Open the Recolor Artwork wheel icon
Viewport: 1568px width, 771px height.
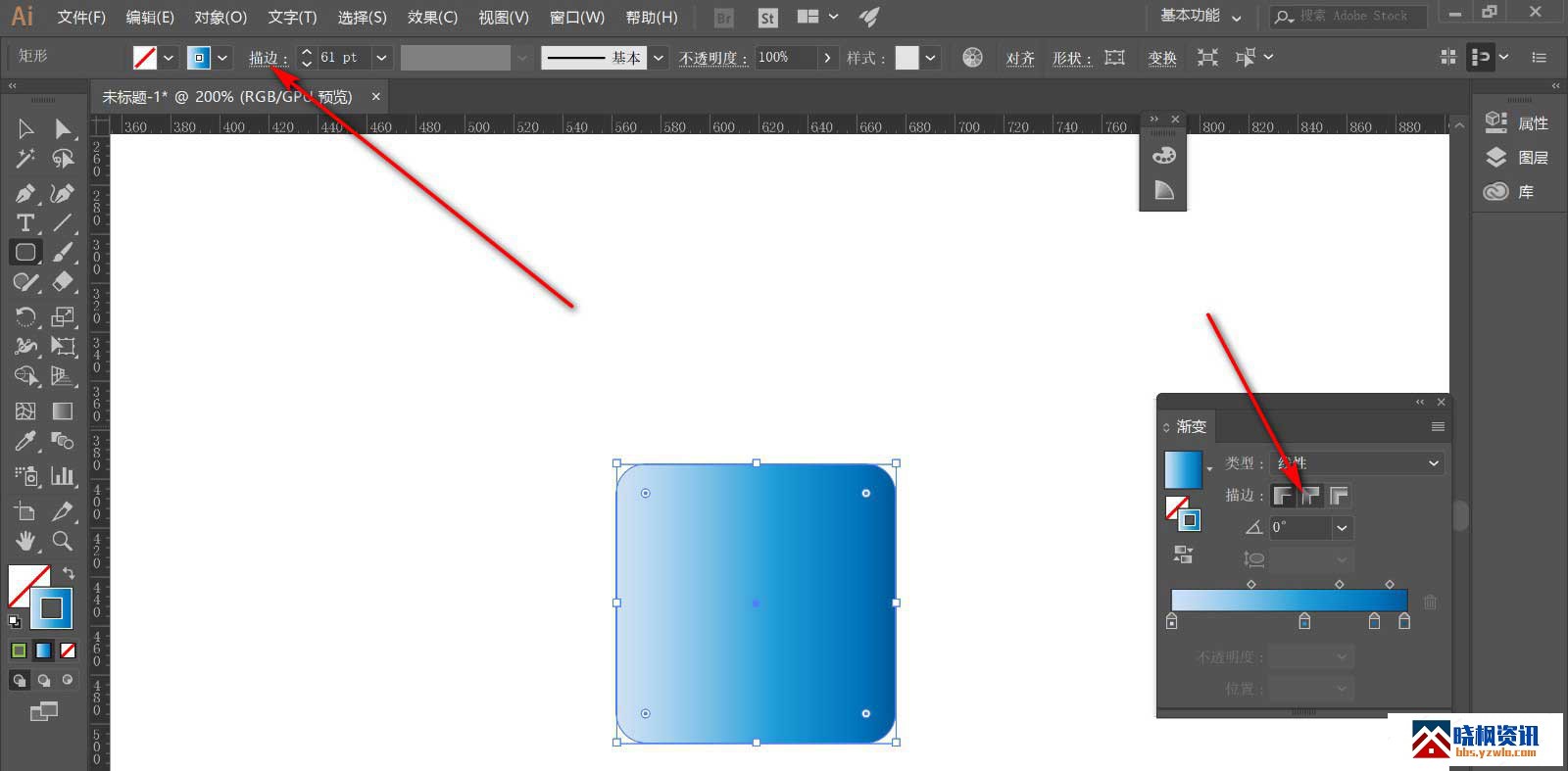(x=972, y=58)
